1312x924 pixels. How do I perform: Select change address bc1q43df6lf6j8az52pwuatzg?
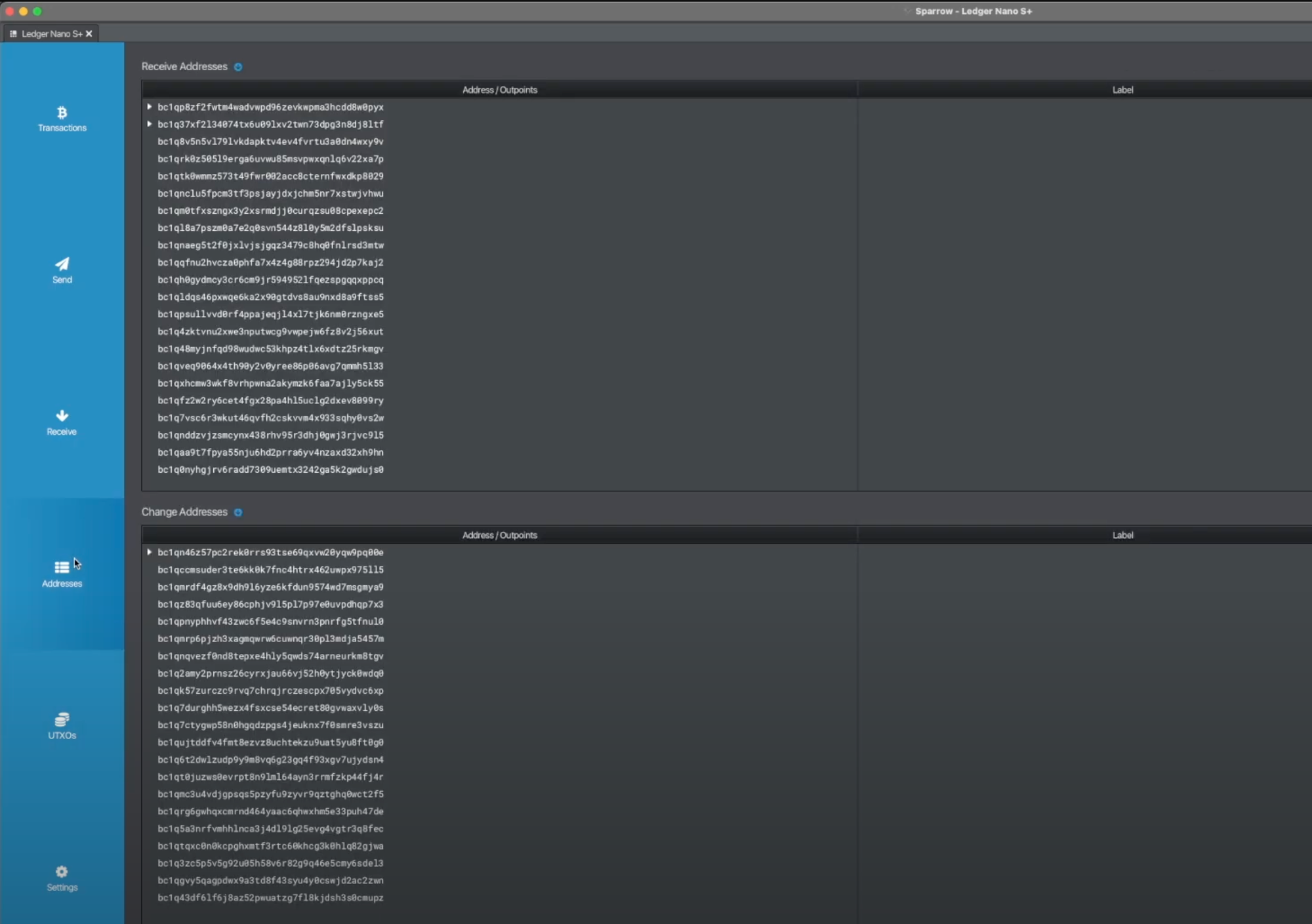tap(270, 898)
